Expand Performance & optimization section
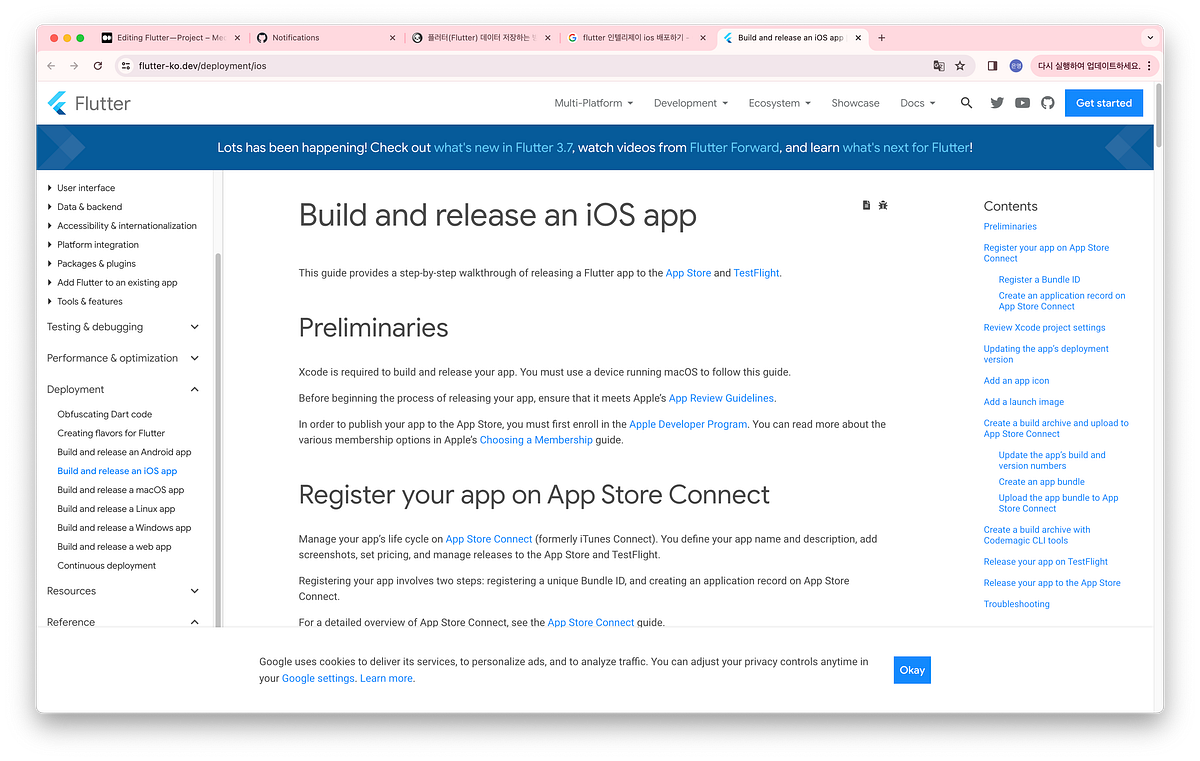The height and width of the screenshot is (761, 1200). point(123,358)
